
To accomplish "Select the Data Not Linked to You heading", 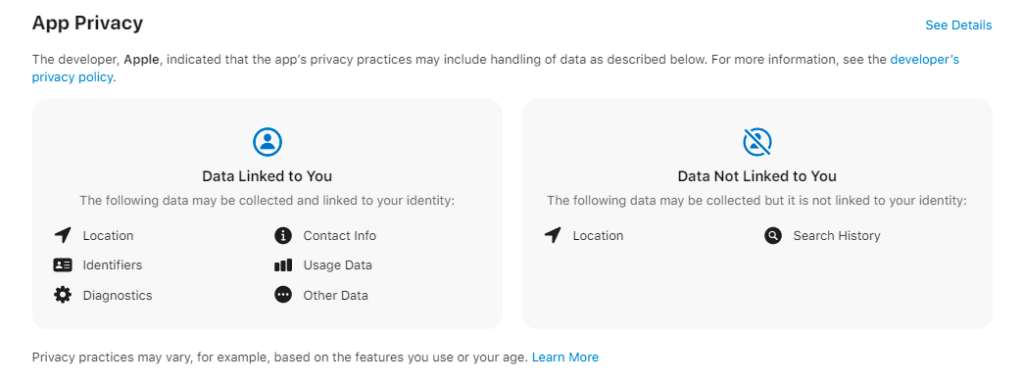I will [757, 176].
